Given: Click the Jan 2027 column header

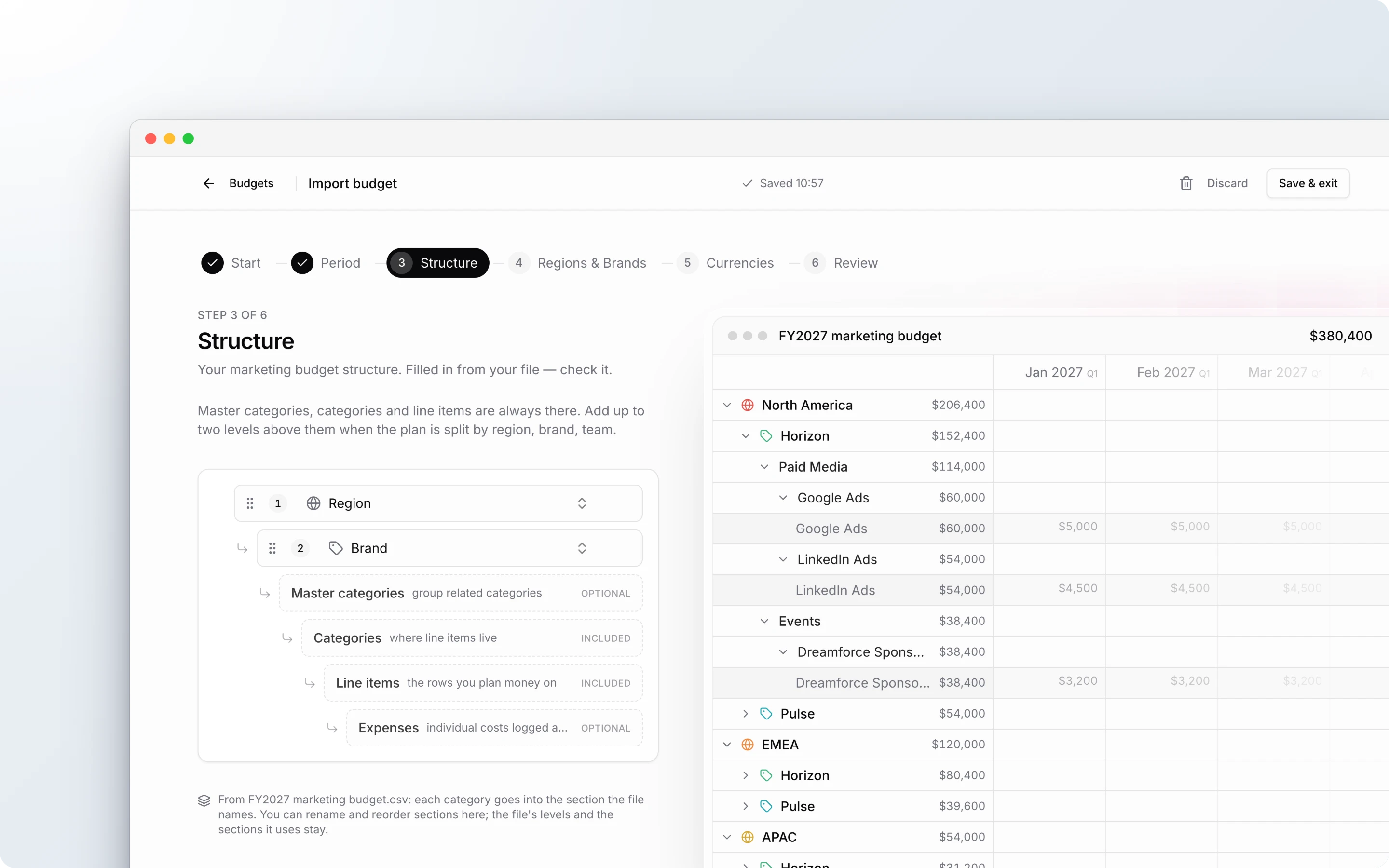Looking at the screenshot, I should point(1049,373).
